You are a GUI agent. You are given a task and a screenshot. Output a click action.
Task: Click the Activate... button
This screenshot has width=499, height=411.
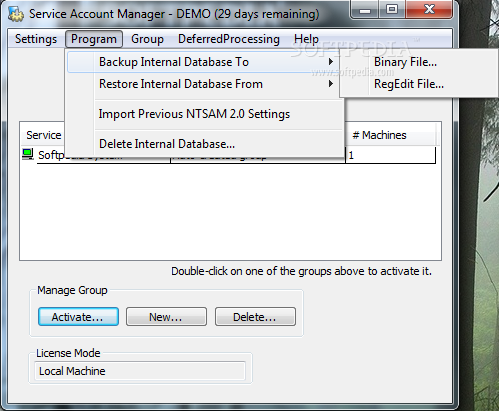coord(78,317)
